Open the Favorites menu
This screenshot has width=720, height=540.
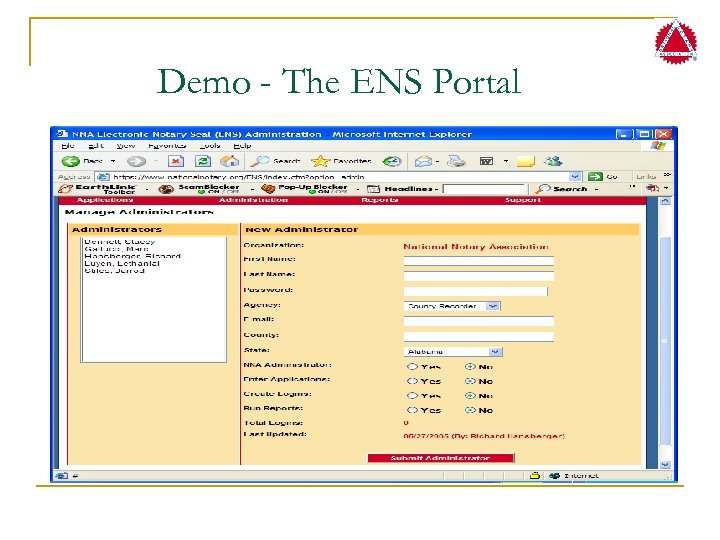167,146
